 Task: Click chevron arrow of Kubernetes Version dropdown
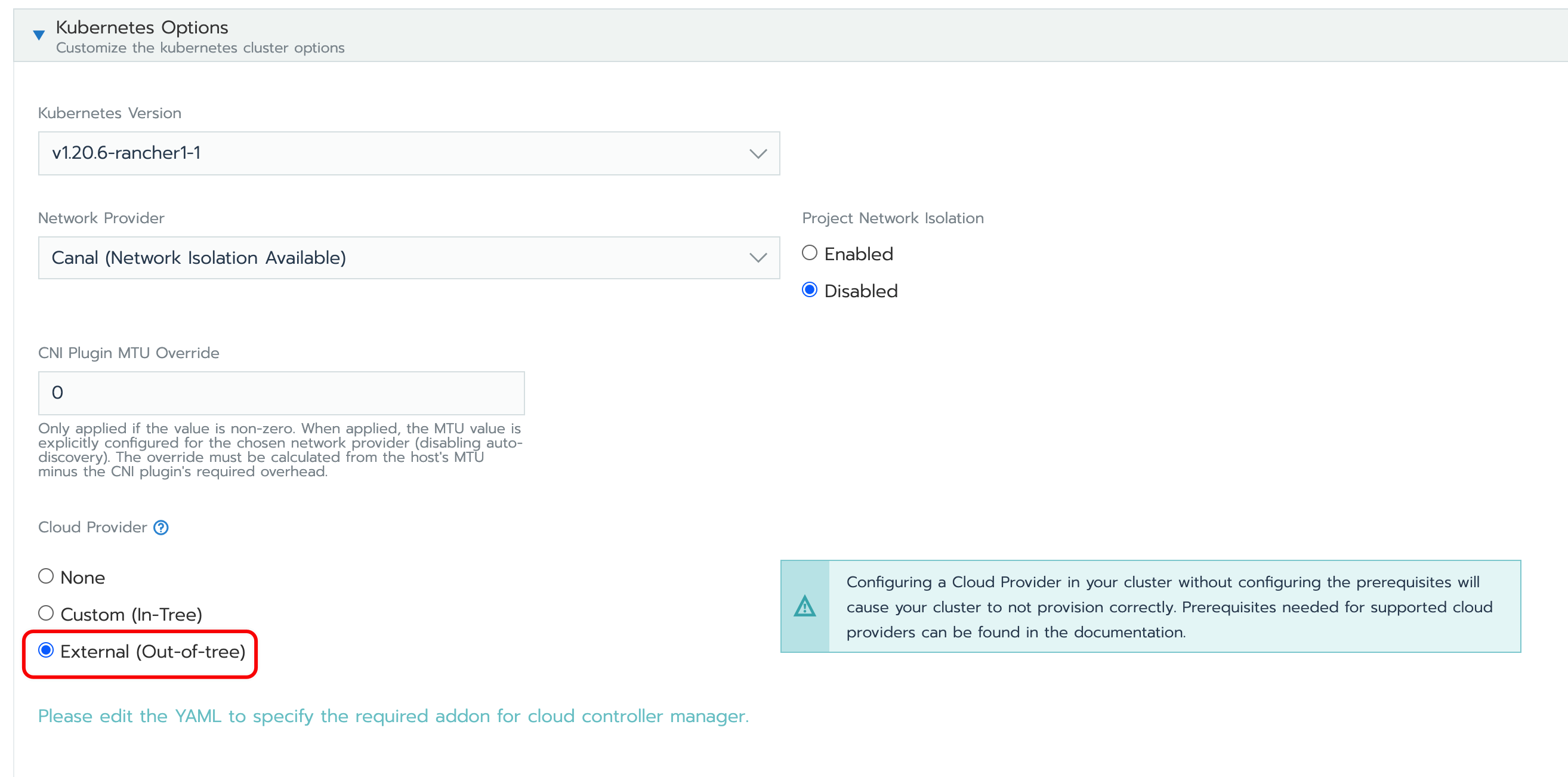click(757, 153)
